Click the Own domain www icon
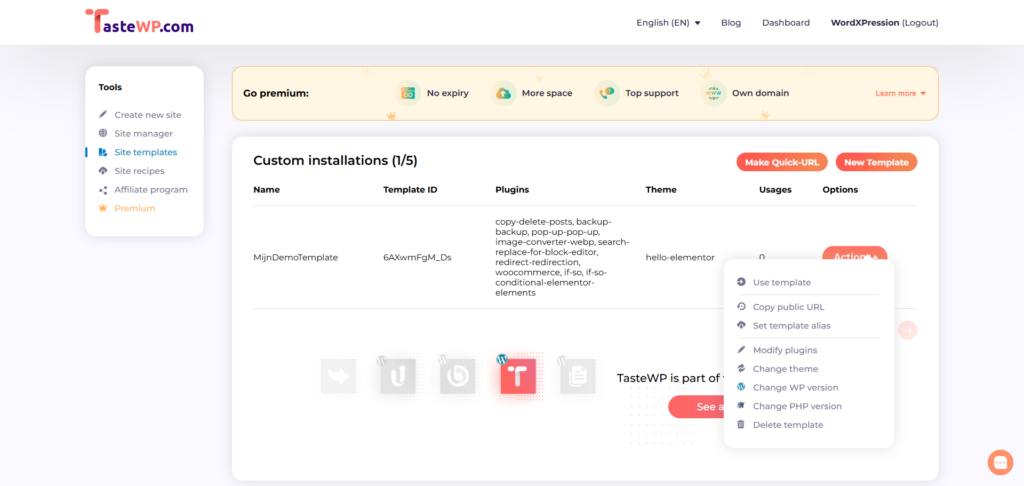The image size is (1024, 486). (x=713, y=93)
